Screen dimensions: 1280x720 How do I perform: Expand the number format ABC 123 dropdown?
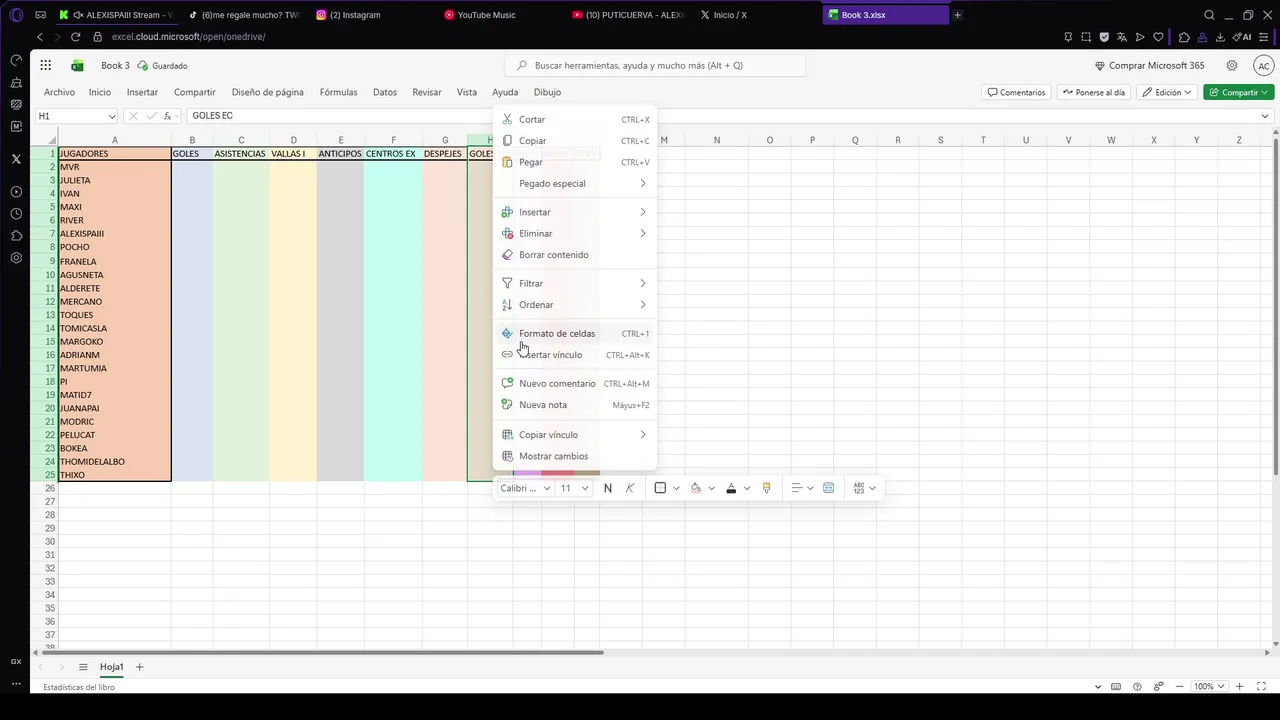point(872,488)
